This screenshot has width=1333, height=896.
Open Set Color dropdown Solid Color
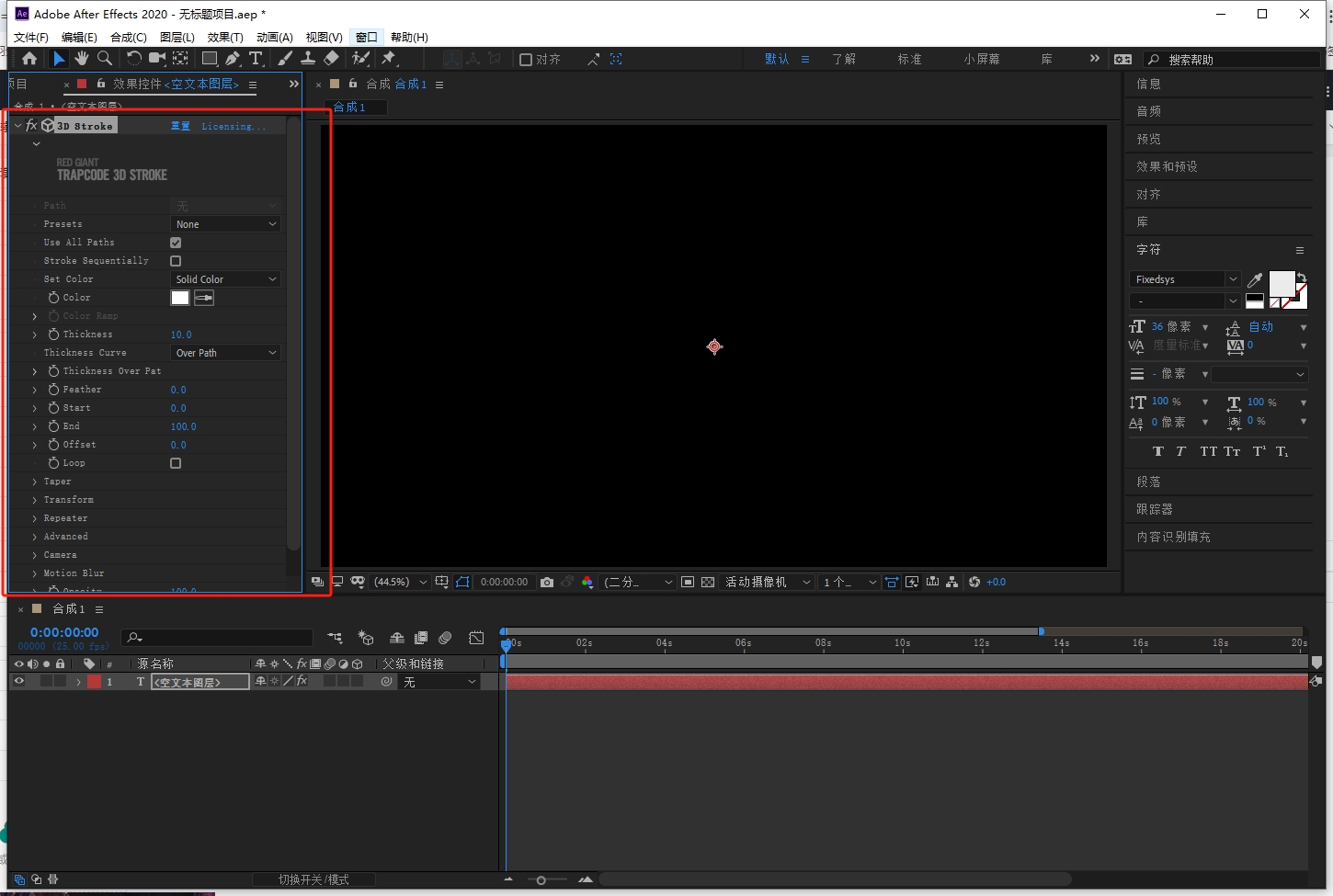point(225,279)
